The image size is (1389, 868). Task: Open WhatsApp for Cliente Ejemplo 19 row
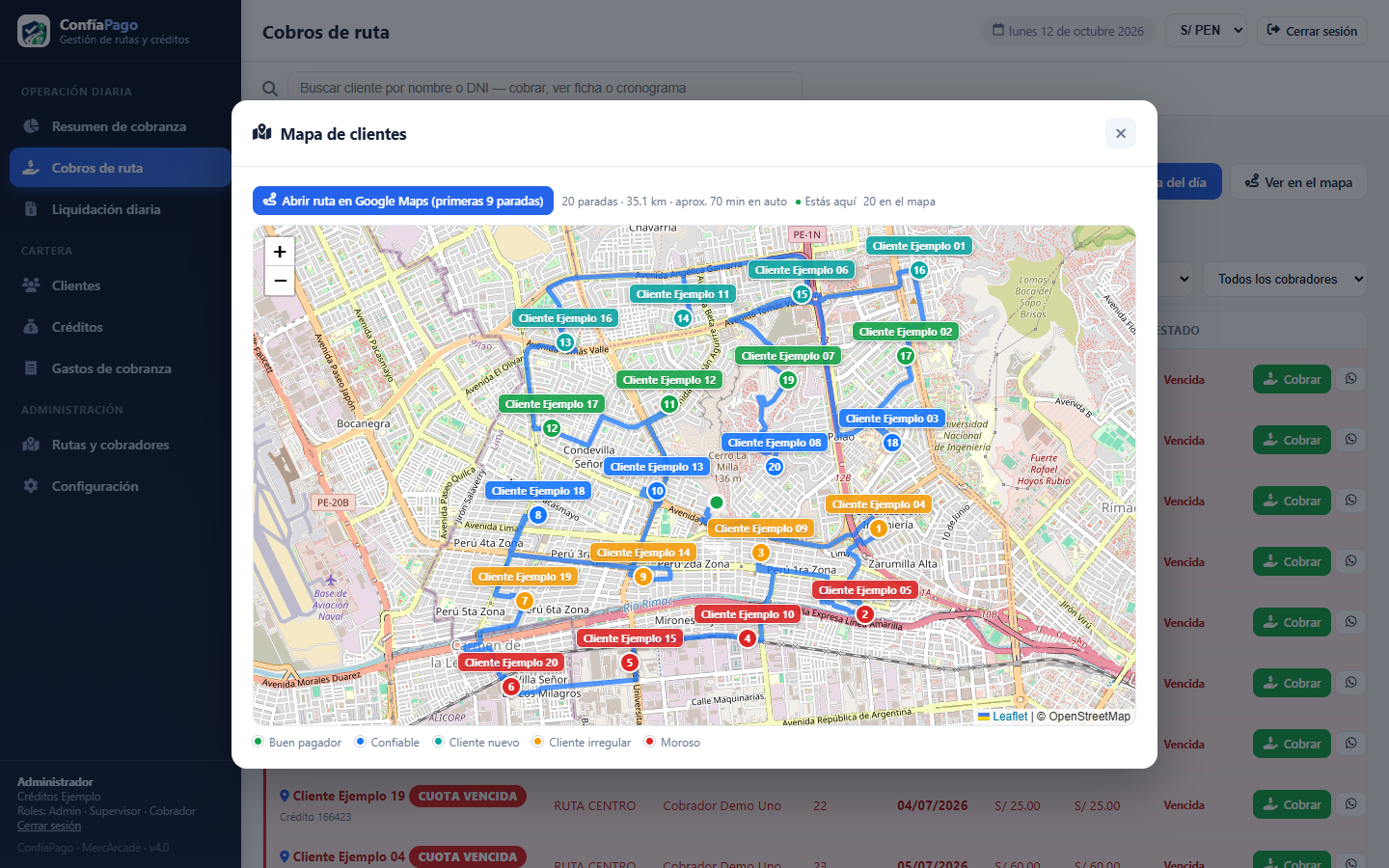[1351, 804]
